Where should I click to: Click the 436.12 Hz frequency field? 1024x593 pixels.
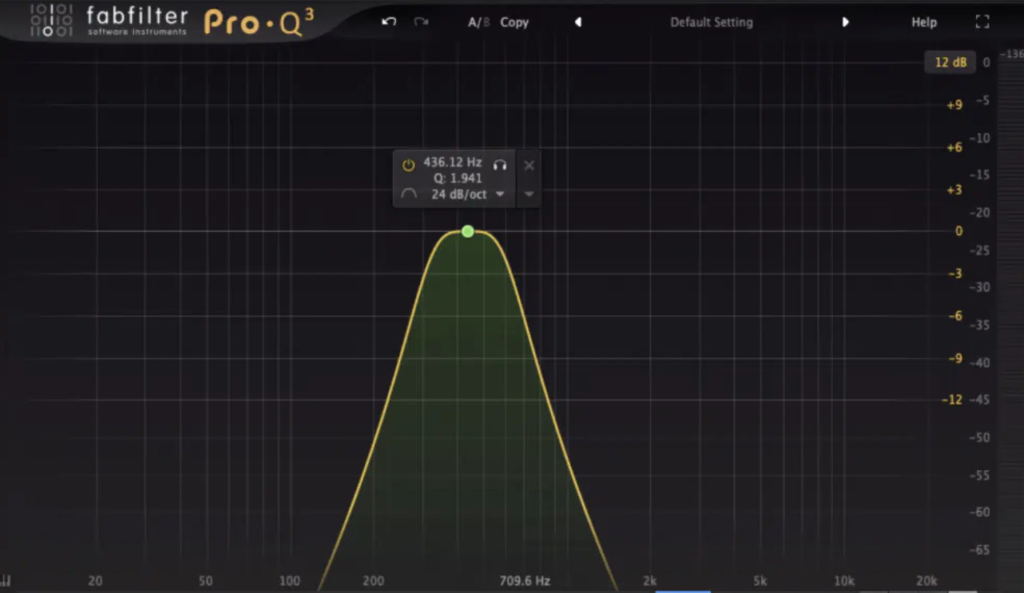pos(454,164)
